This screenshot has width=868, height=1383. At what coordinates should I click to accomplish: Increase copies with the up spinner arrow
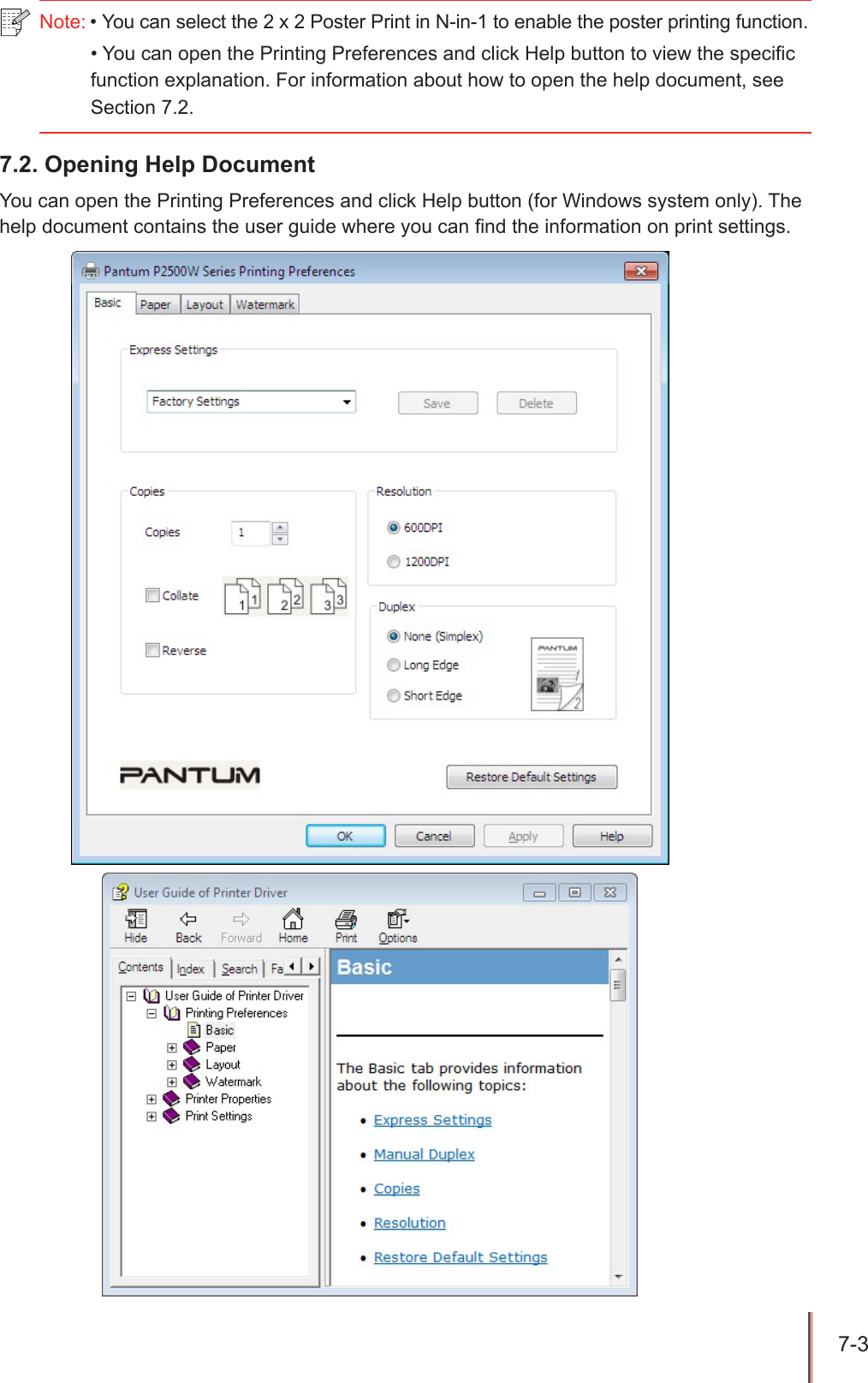[280, 527]
